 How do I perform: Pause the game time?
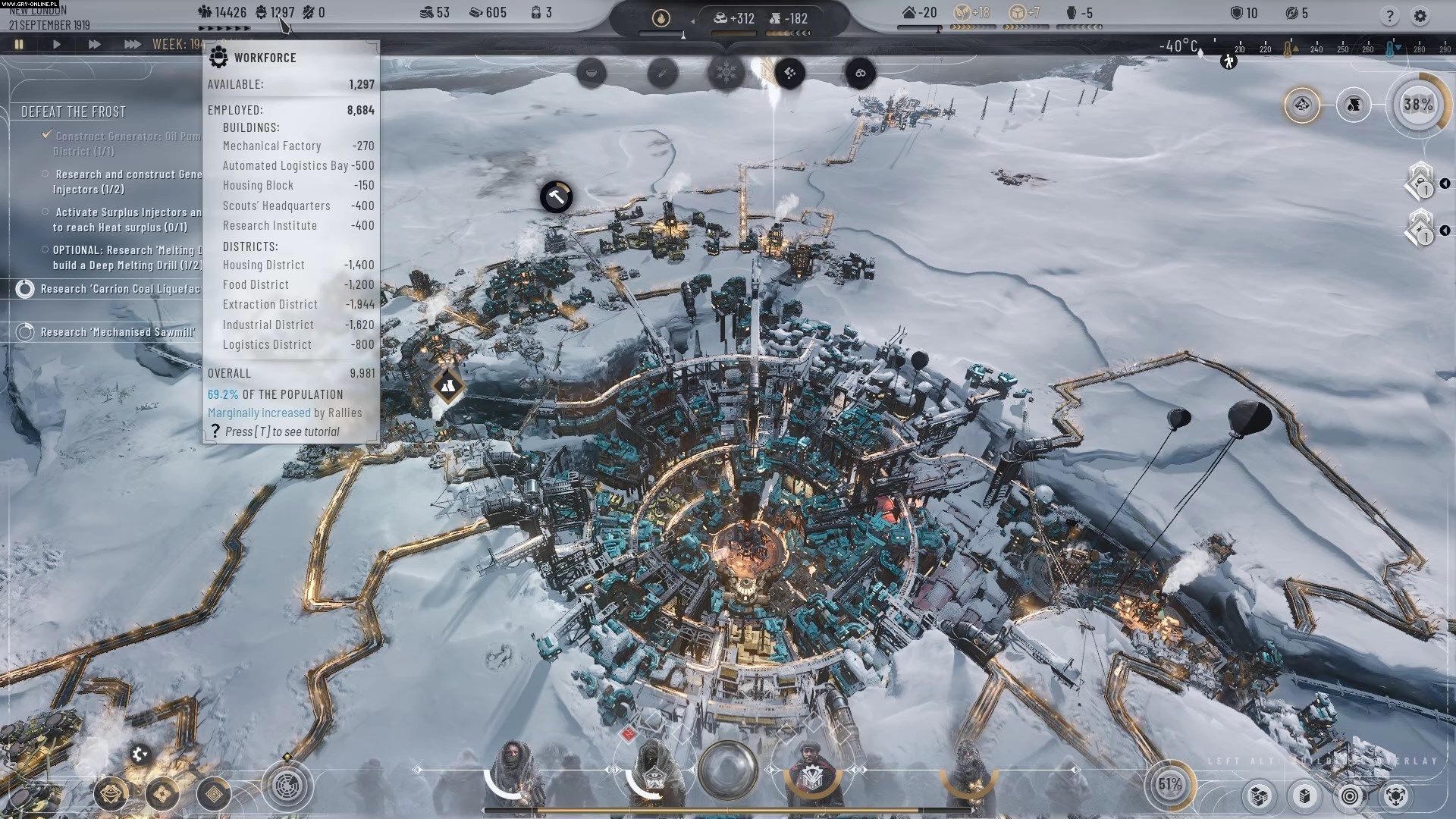(x=19, y=44)
